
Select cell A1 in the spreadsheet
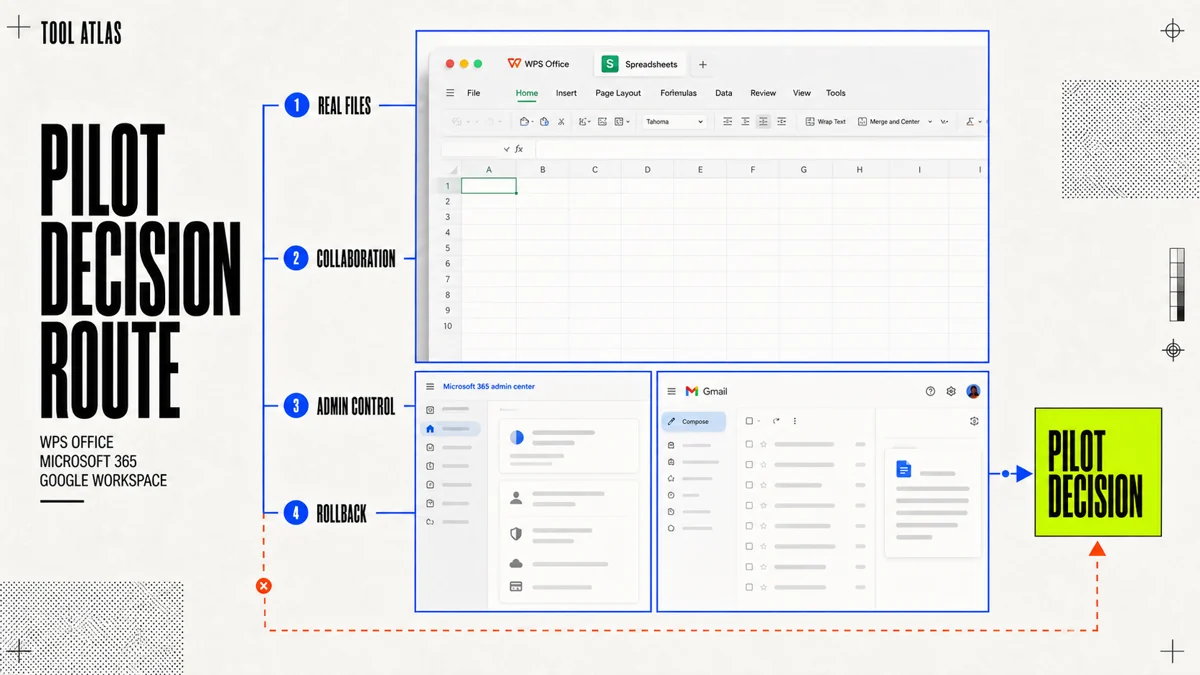pos(489,186)
